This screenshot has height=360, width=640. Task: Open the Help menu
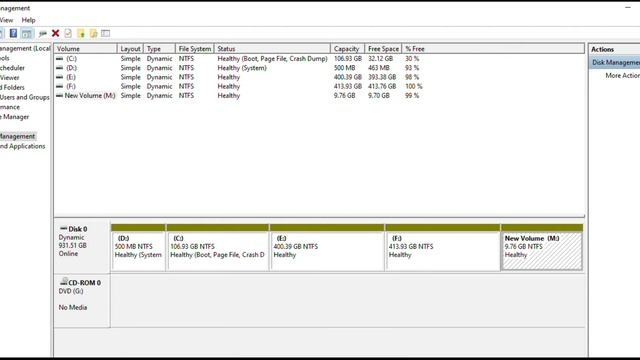[28, 20]
